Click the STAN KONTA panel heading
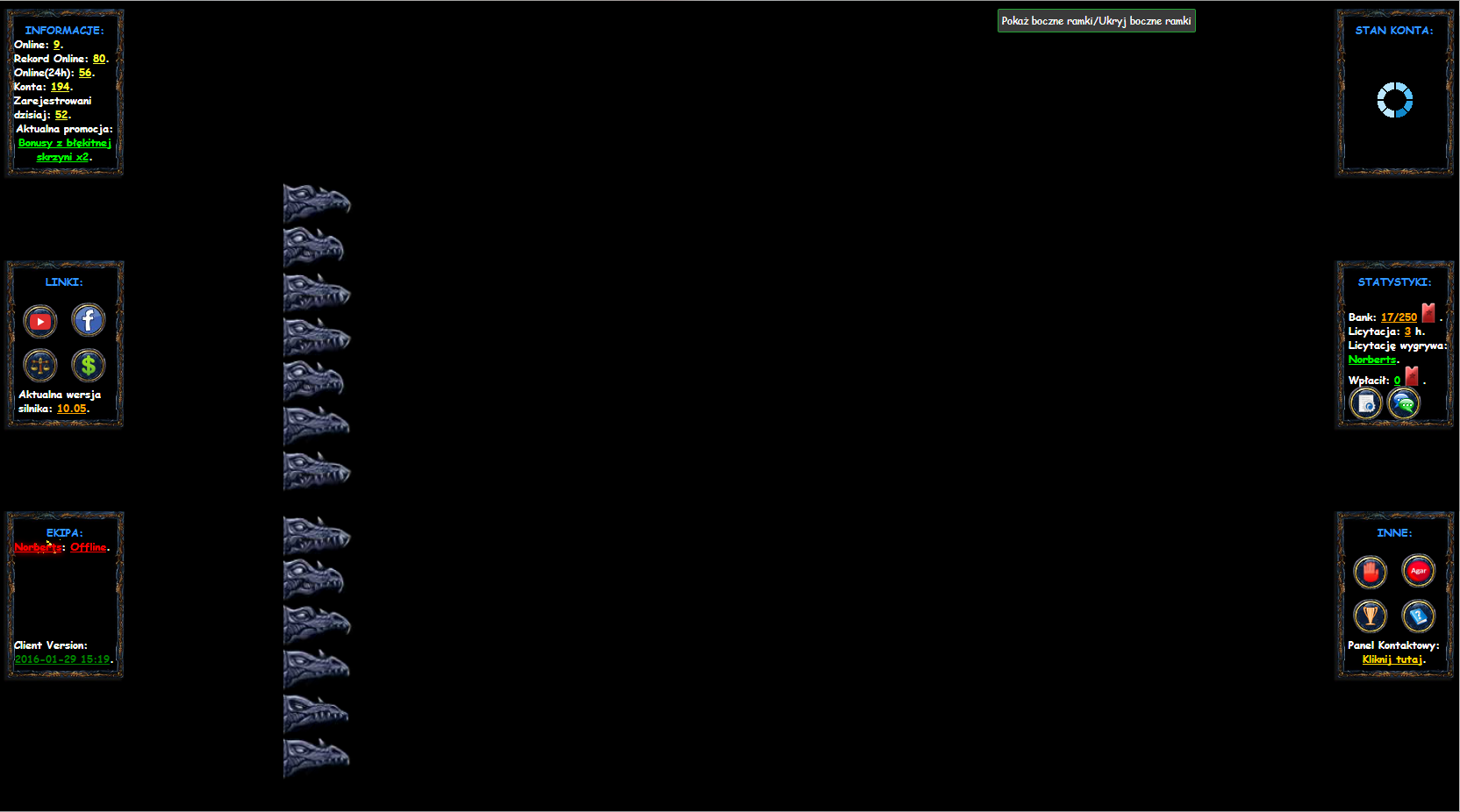1460x812 pixels. [1394, 31]
